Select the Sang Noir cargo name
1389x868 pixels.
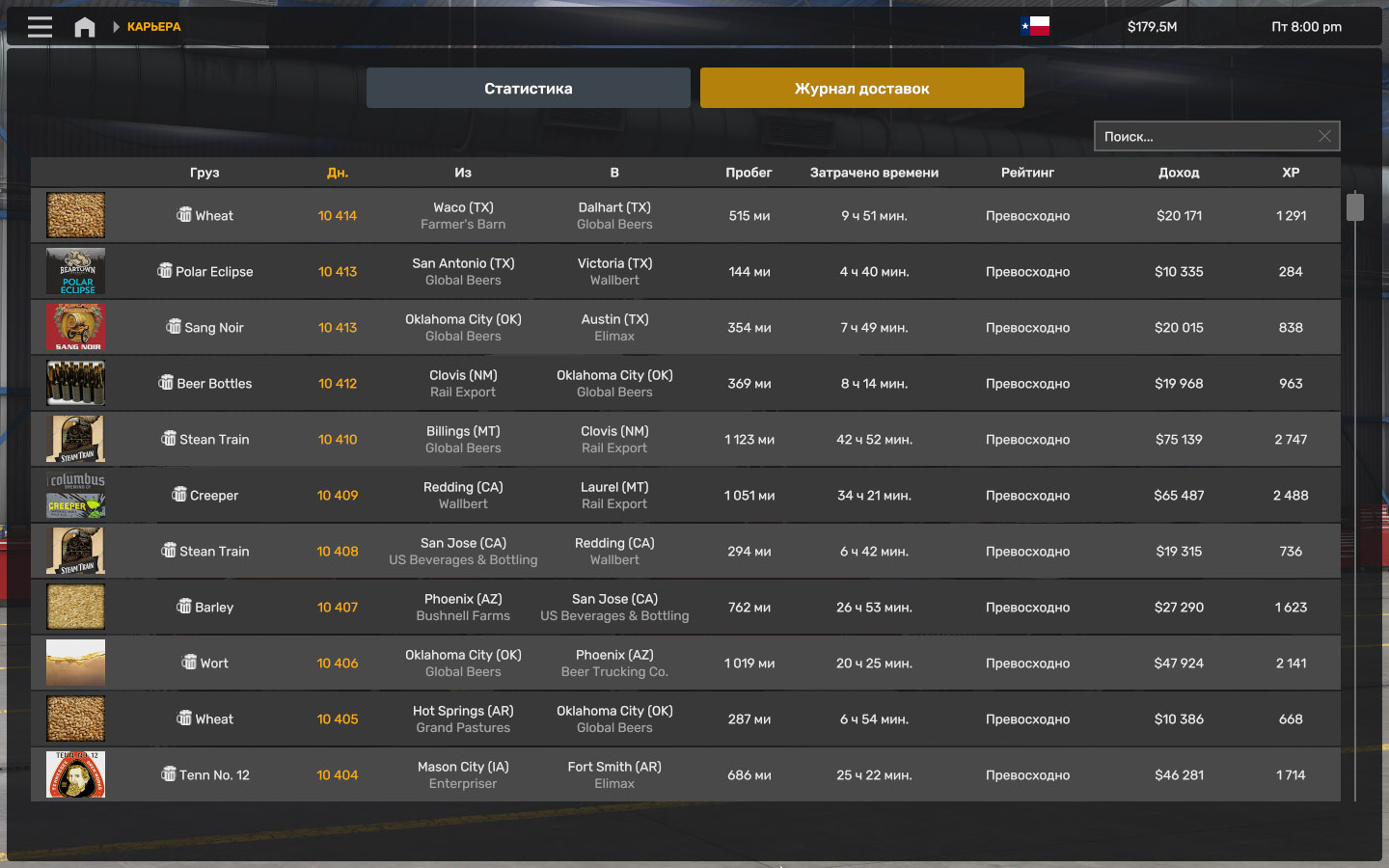click(x=214, y=327)
